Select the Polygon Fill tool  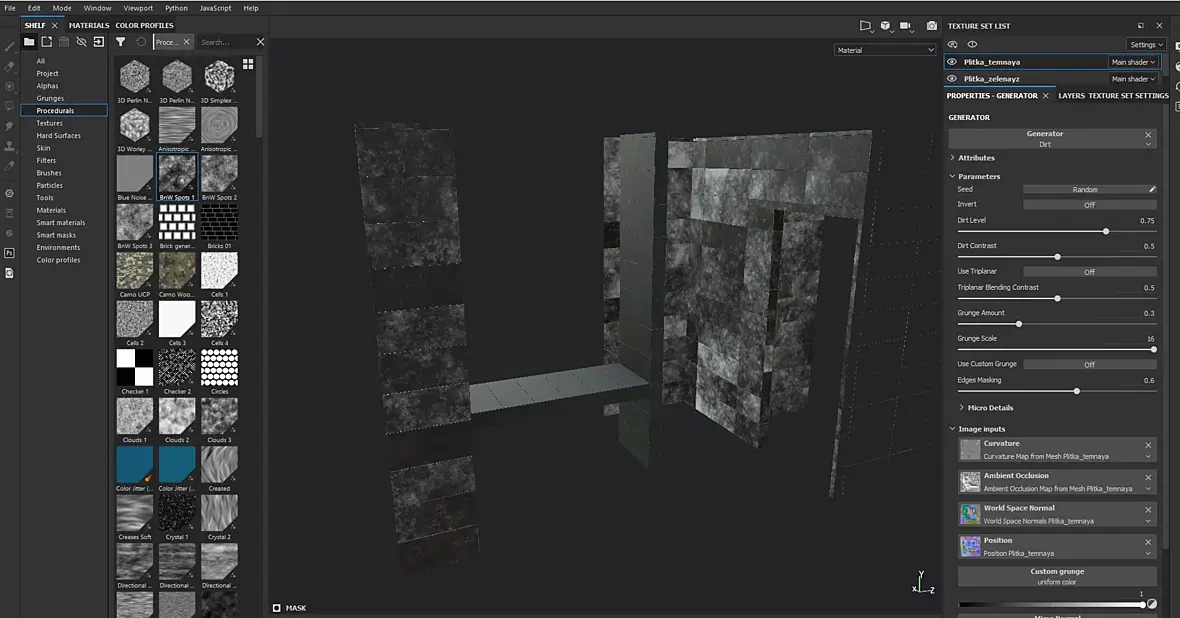(9, 106)
